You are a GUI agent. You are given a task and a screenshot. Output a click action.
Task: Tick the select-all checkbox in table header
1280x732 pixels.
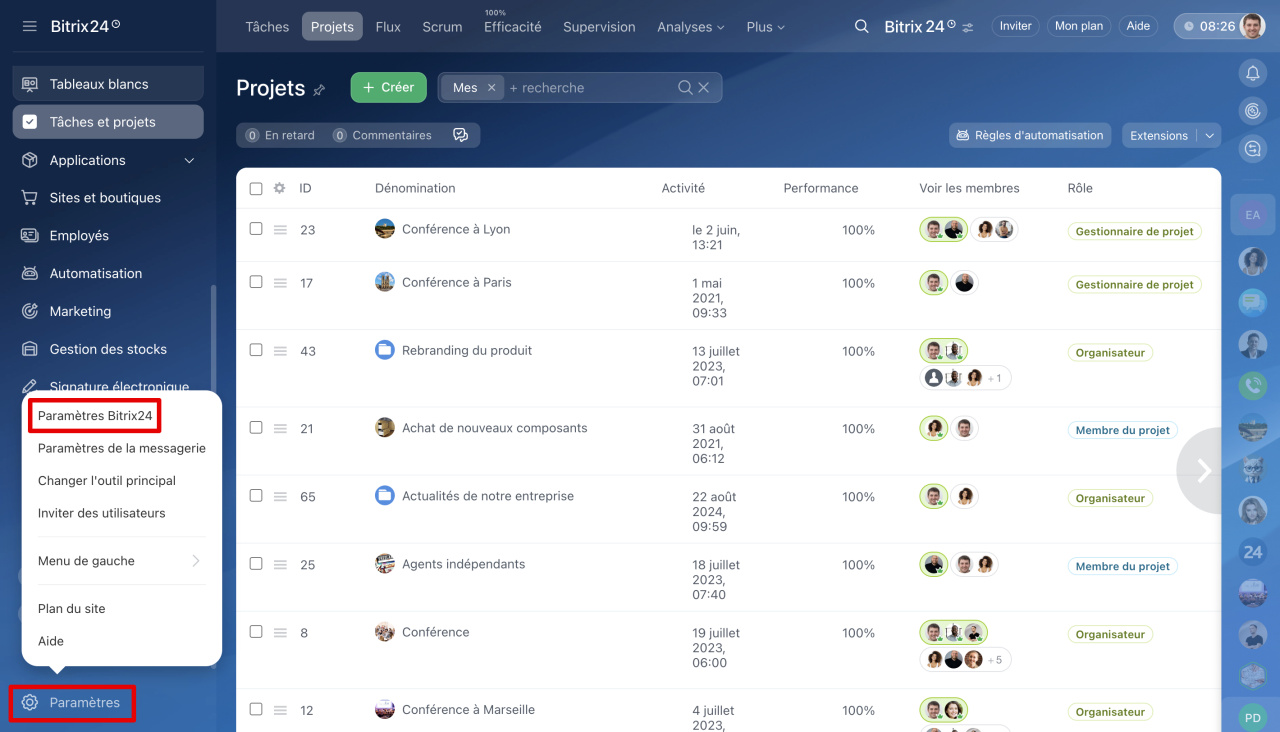(x=256, y=188)
